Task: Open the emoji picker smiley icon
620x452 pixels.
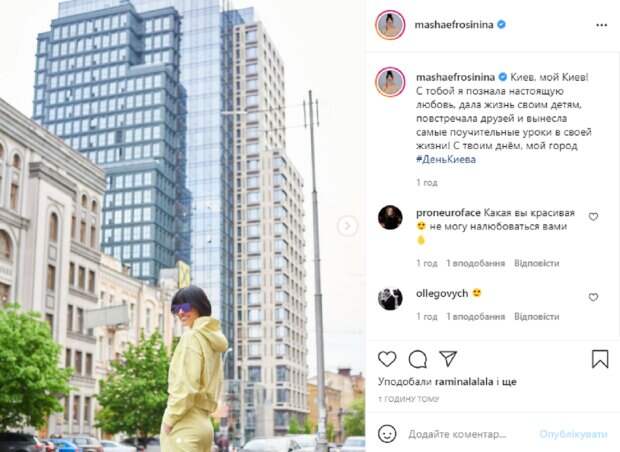Action: [387, 434]
